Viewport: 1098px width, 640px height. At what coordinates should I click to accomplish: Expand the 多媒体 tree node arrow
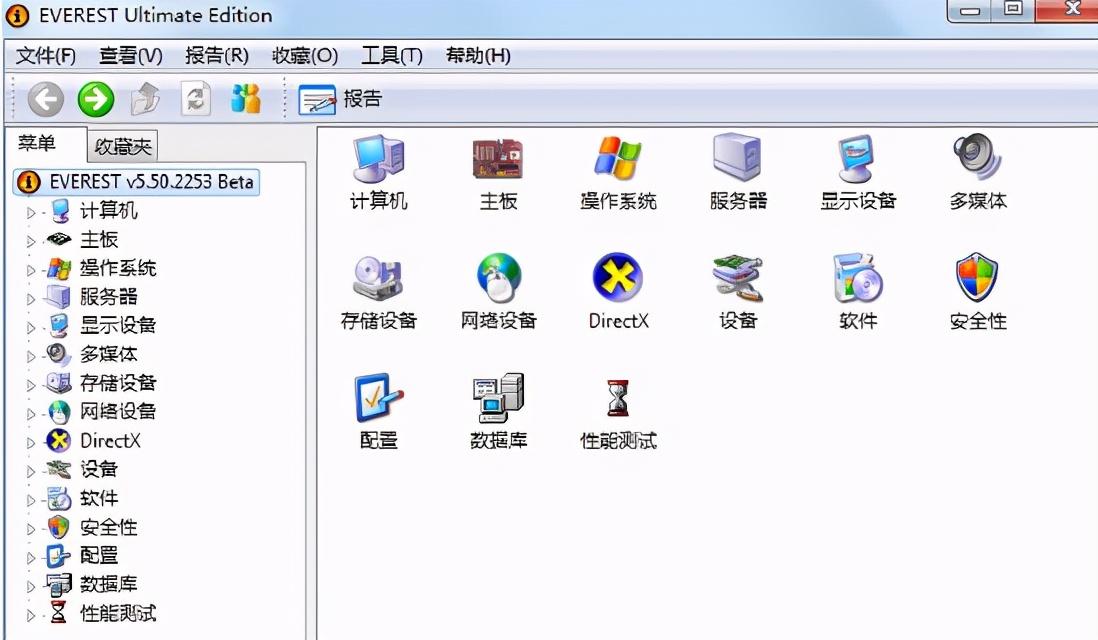(30, 356)
